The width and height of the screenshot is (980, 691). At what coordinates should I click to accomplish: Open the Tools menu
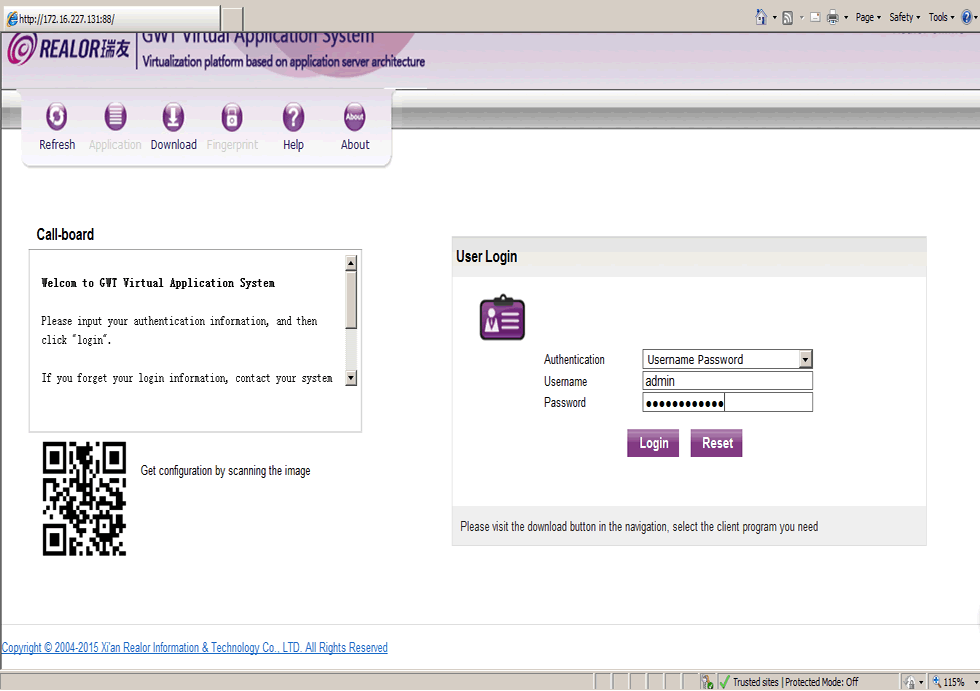tap(940, 17)
